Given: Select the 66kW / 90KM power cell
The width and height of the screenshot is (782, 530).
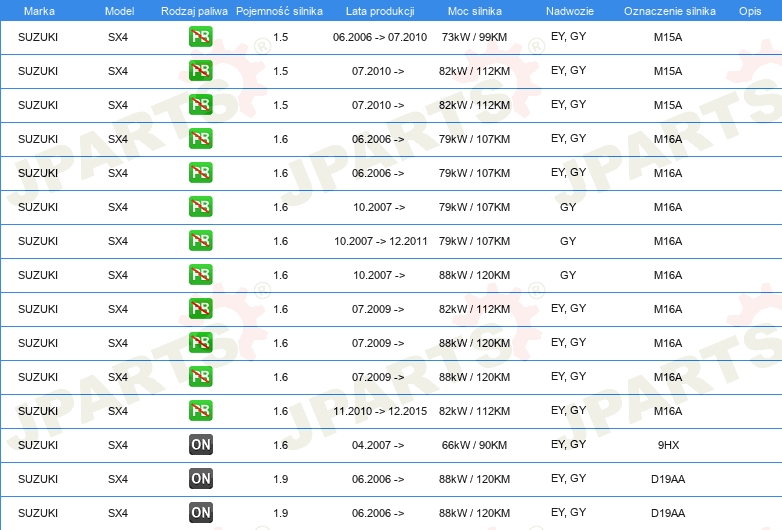Looking at the screenshot, I should [x=474, y=445].
